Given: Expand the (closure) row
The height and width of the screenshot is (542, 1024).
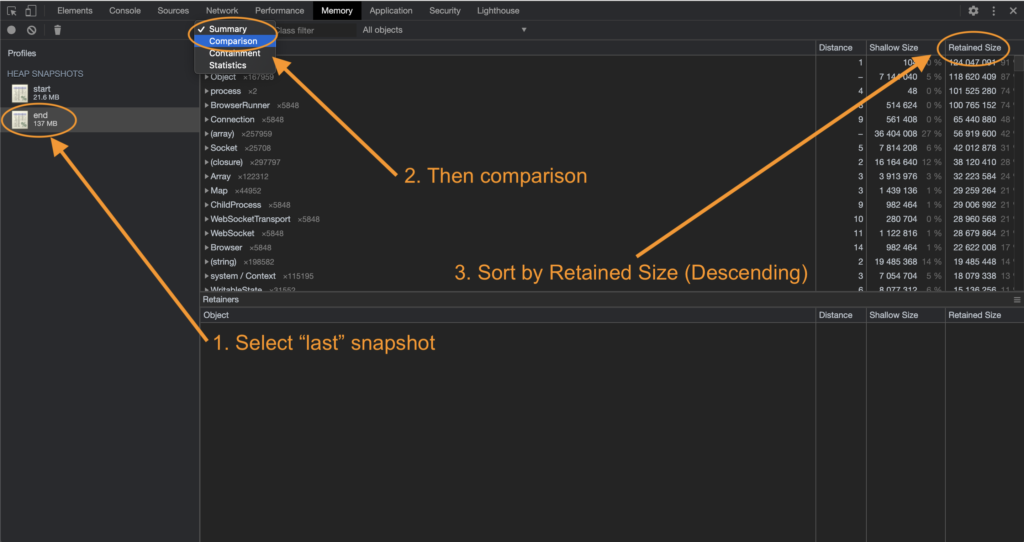Looking at the screenshot, I should (x=207, y=162).
